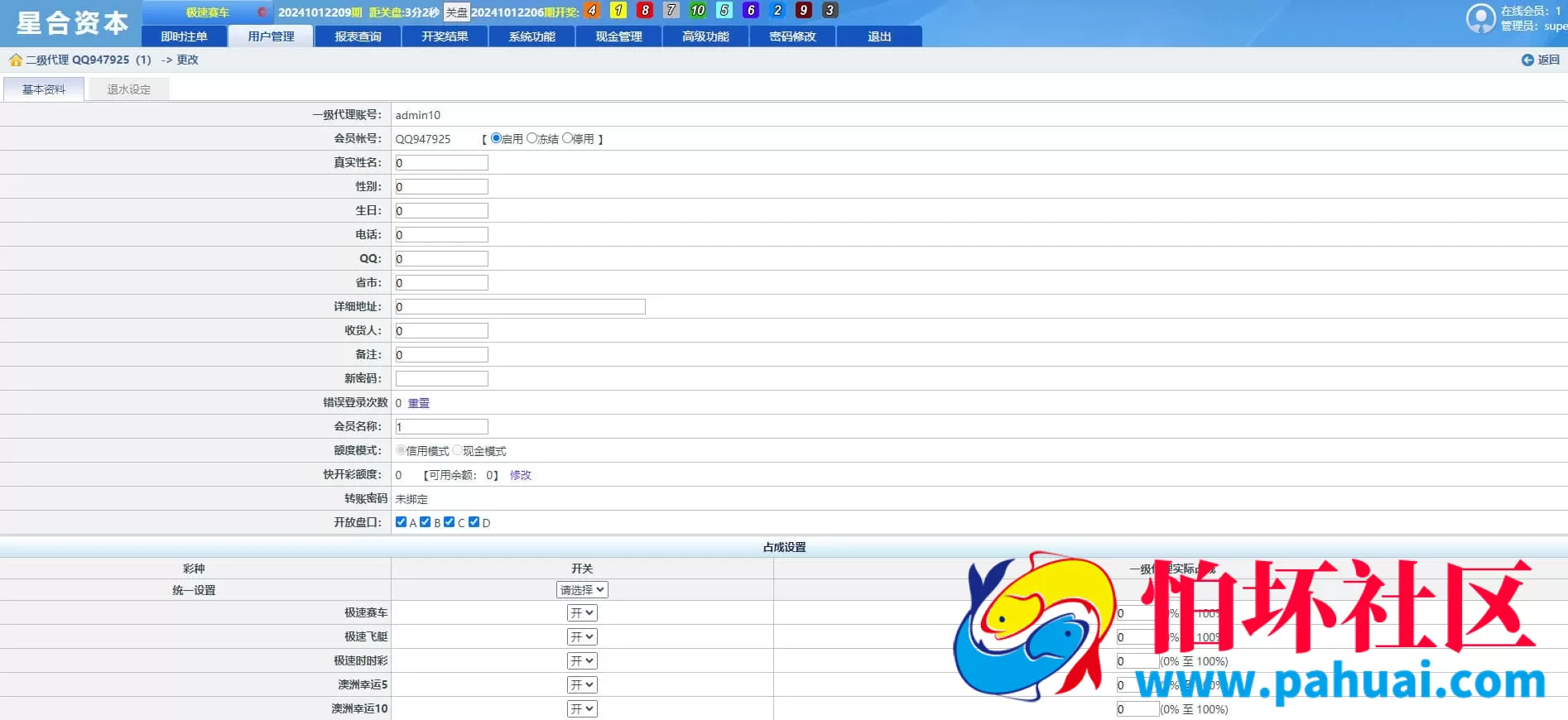Focus the 收货人 input field
Image resolution: width=1568 pixels, height=720 pixels.
point(442,331)
